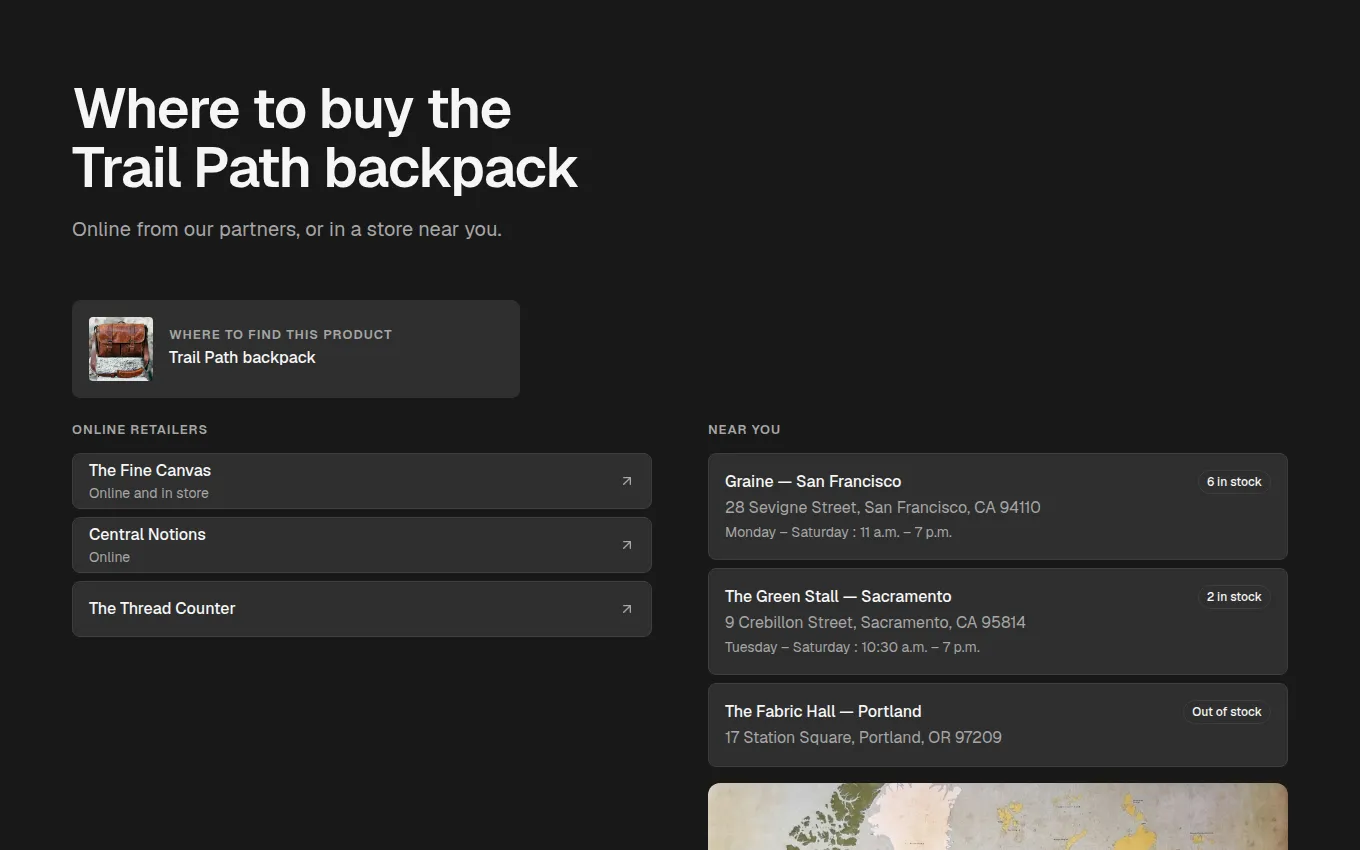Click the subtitle "Online from our partners" line
Viewport: 1360px width, 850px height.
pos(287,229)
